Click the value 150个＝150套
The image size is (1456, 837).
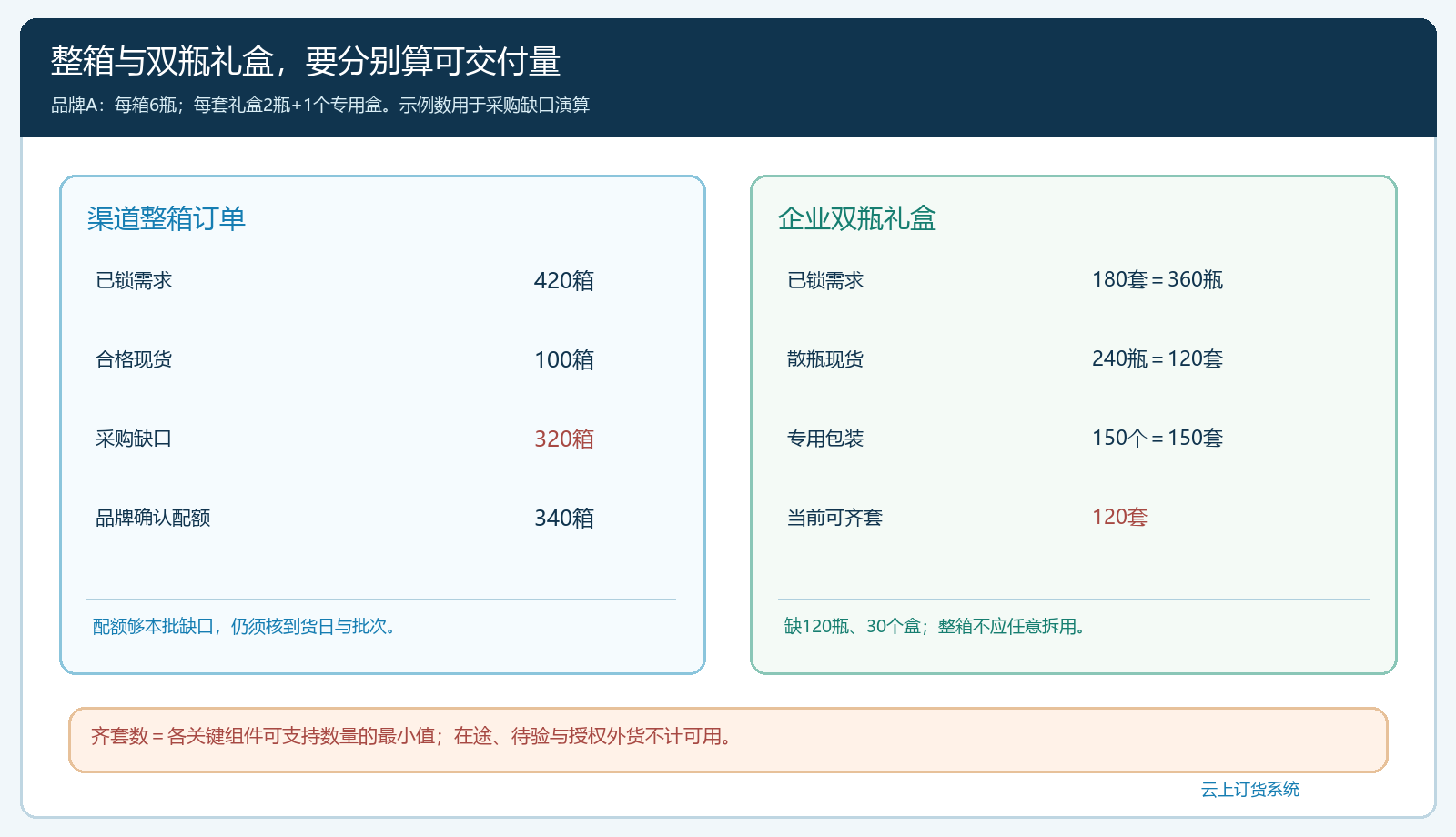(x=1158, y=438)
